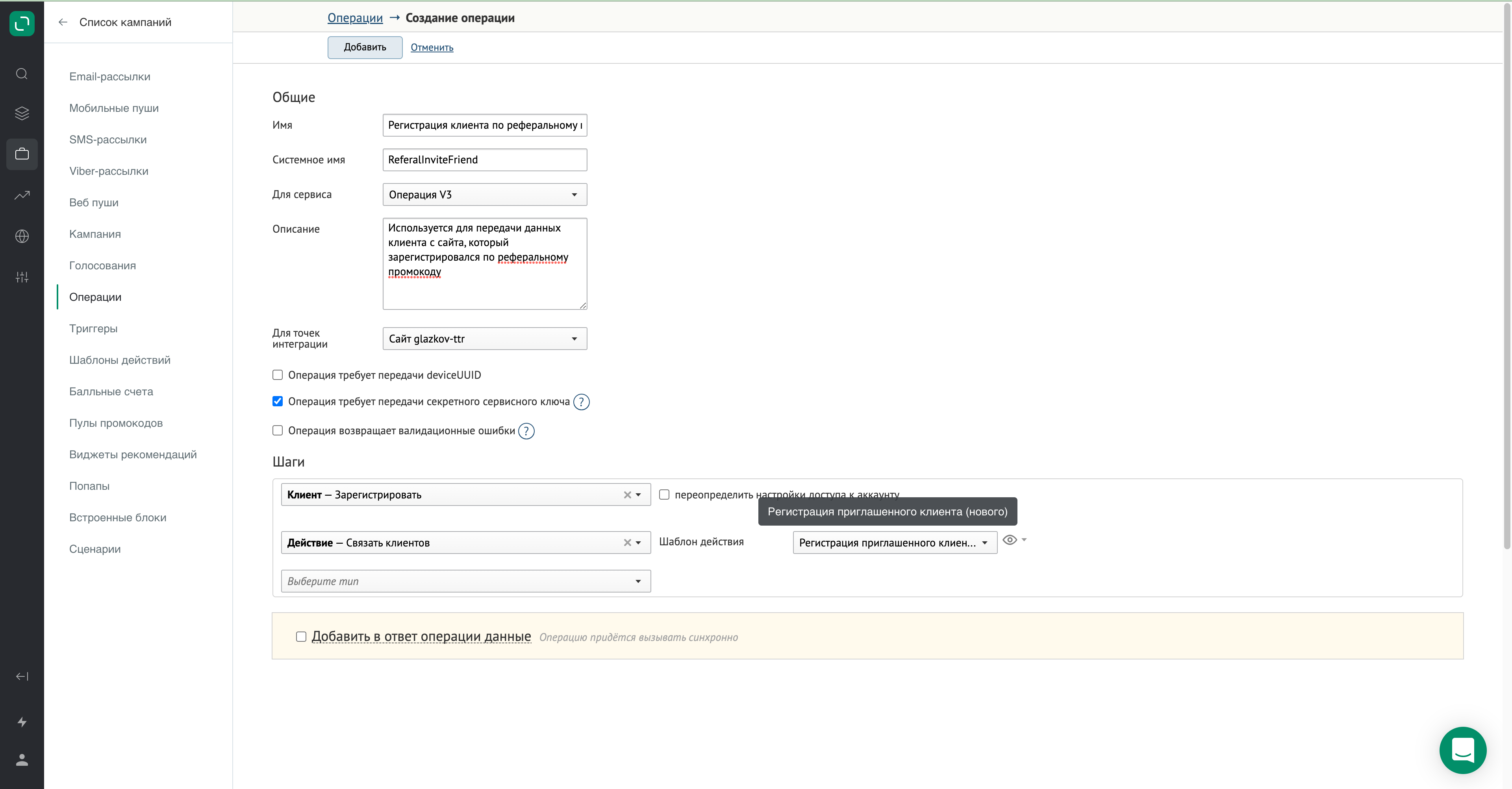Image resolution: width=1512 pixels, height=789 pixels.
Task: Click the eye preview icon for action template
Action: coord(1009,540)
